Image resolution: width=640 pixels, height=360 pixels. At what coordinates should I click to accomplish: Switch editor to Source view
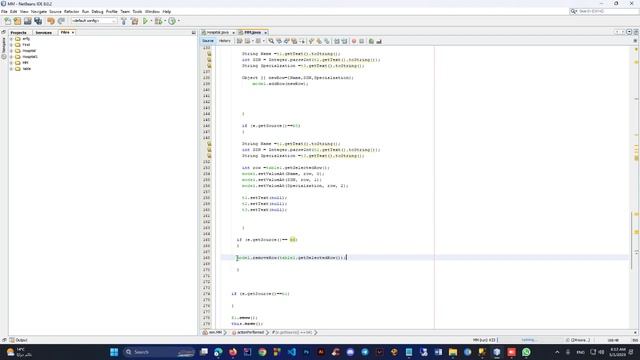click(x=208, y=41)
